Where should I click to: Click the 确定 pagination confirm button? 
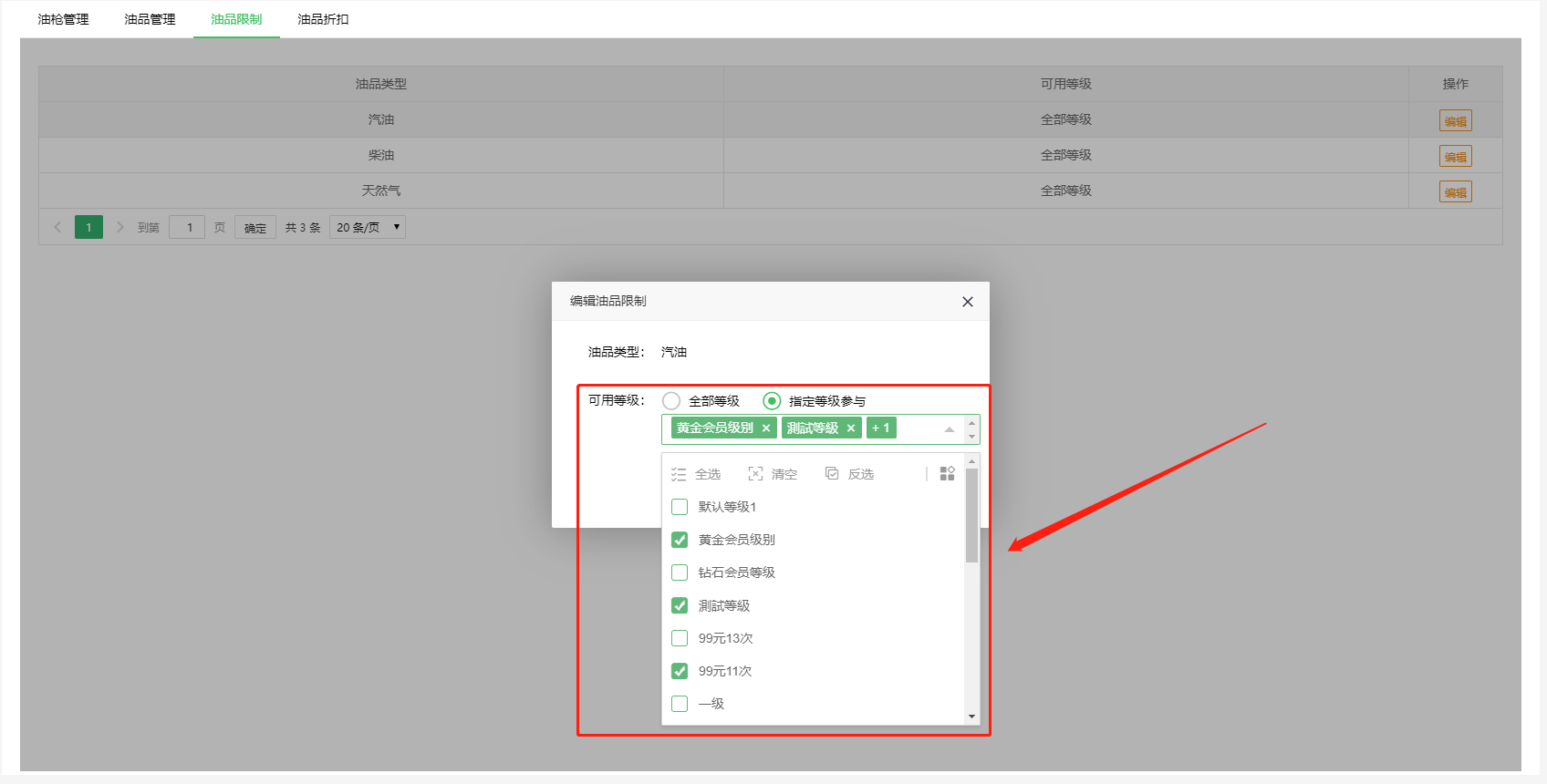pos(255,228)
